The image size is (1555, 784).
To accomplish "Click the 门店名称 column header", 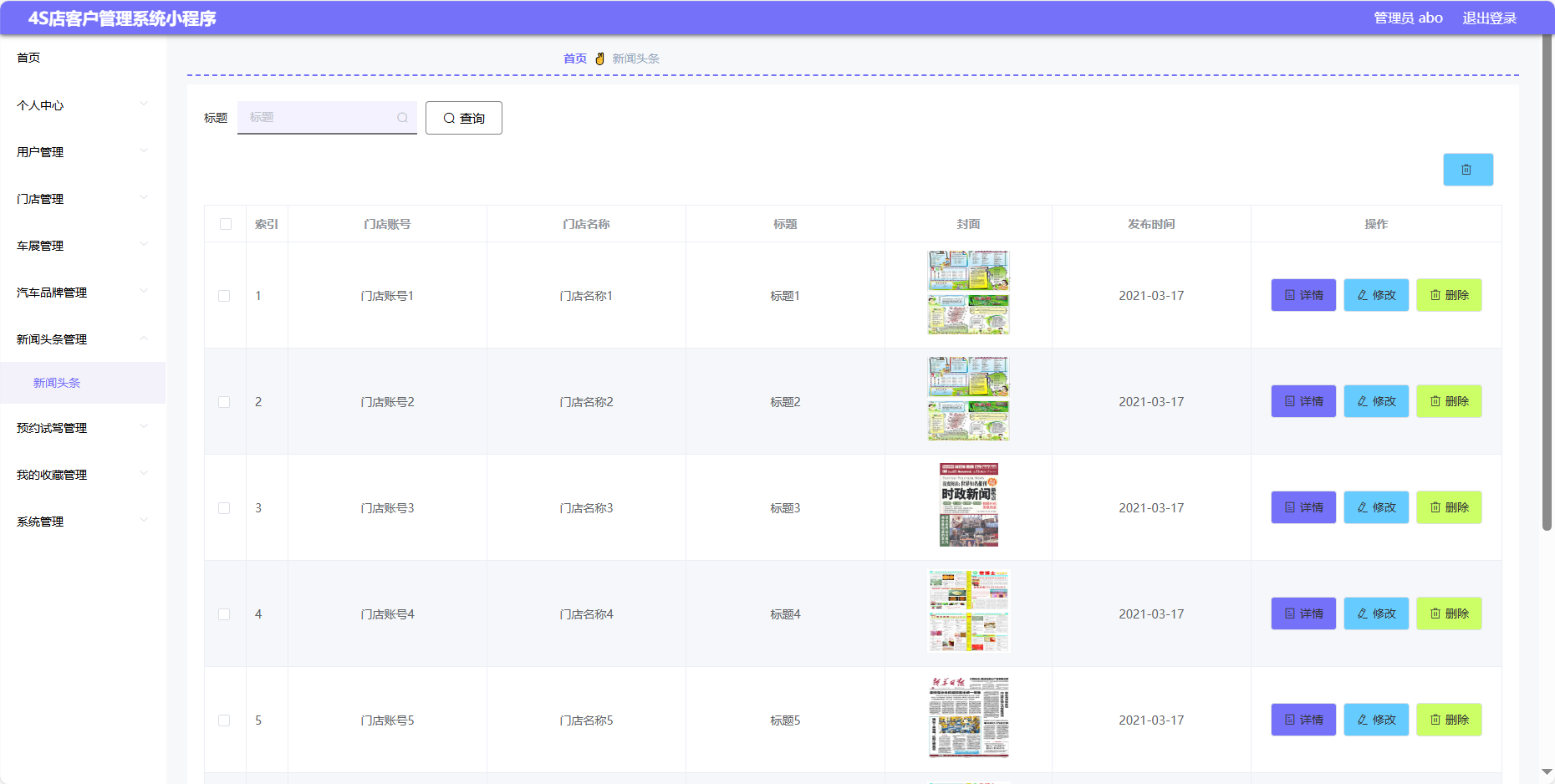I will click(586, 224).
